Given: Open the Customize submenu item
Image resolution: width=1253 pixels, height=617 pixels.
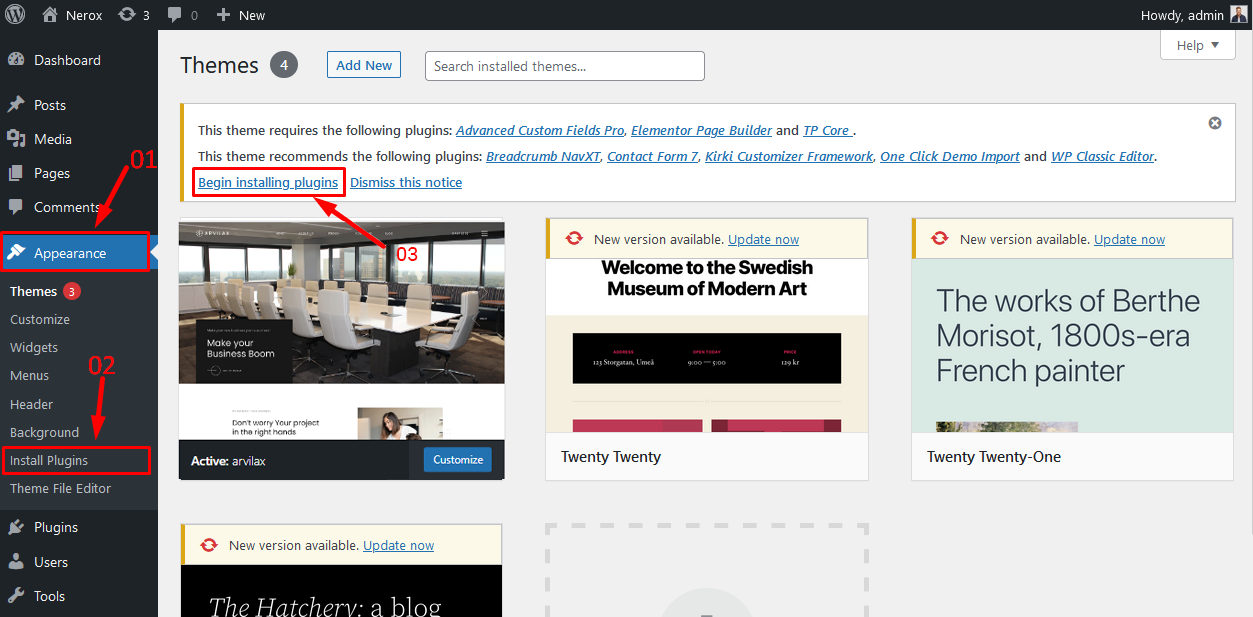Looking at the screenshot, I should pyautogui.click(x=40, y=319).
